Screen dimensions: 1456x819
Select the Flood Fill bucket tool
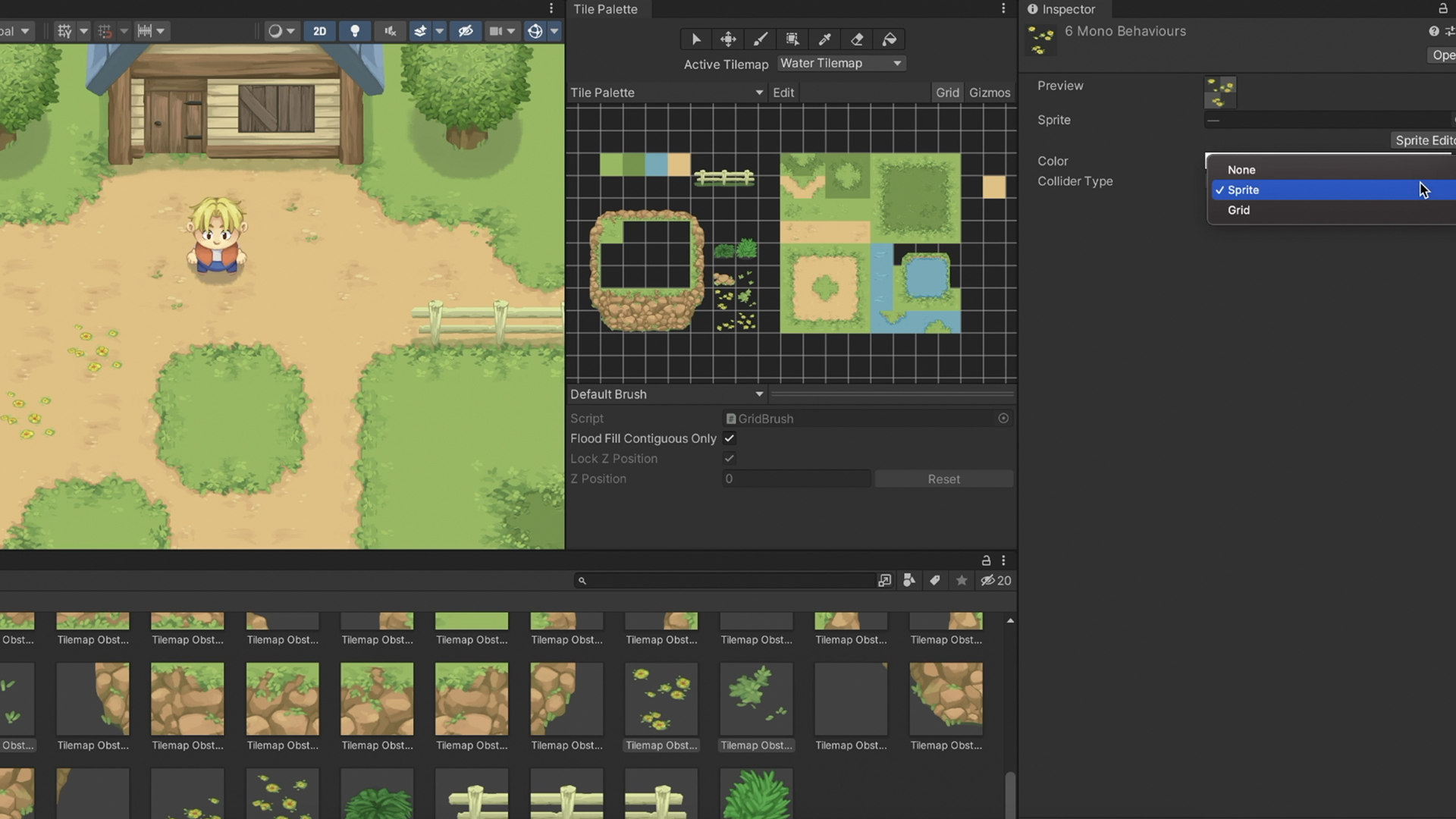890,39
